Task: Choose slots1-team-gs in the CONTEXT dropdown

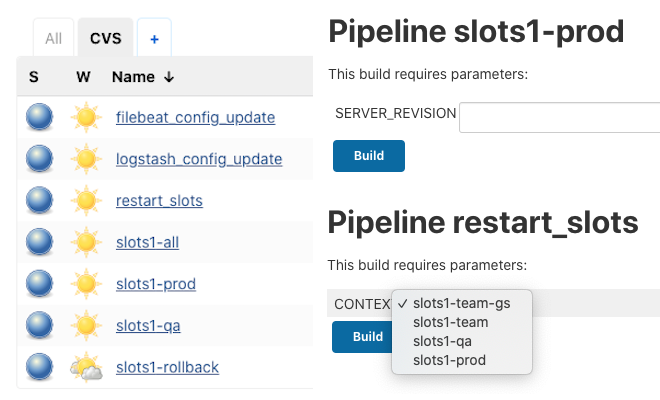Action: [461, 303]
